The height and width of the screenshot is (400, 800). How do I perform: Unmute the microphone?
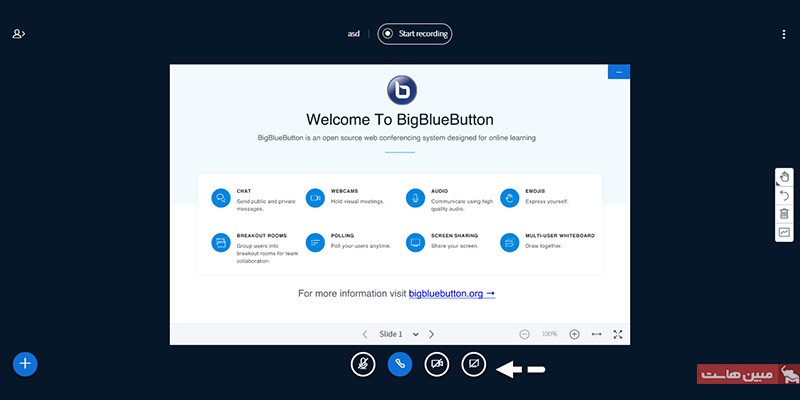coord(363,364)
